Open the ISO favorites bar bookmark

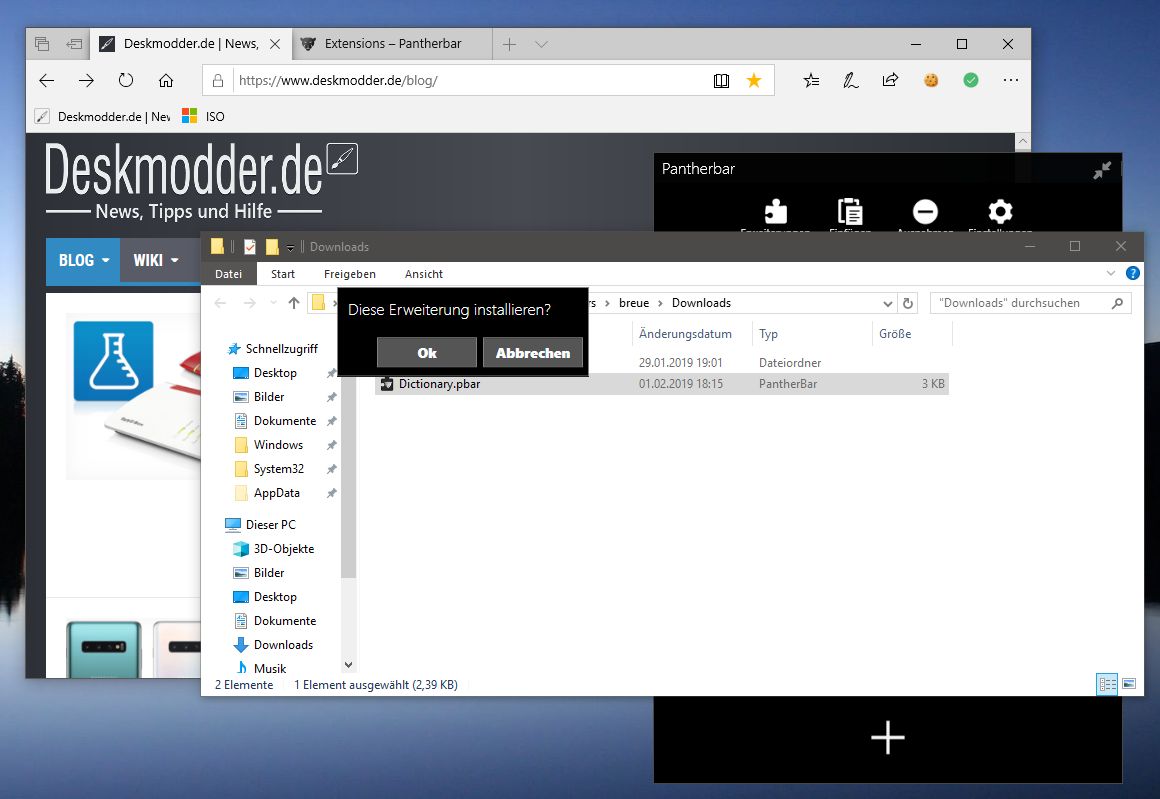(203, 116)
